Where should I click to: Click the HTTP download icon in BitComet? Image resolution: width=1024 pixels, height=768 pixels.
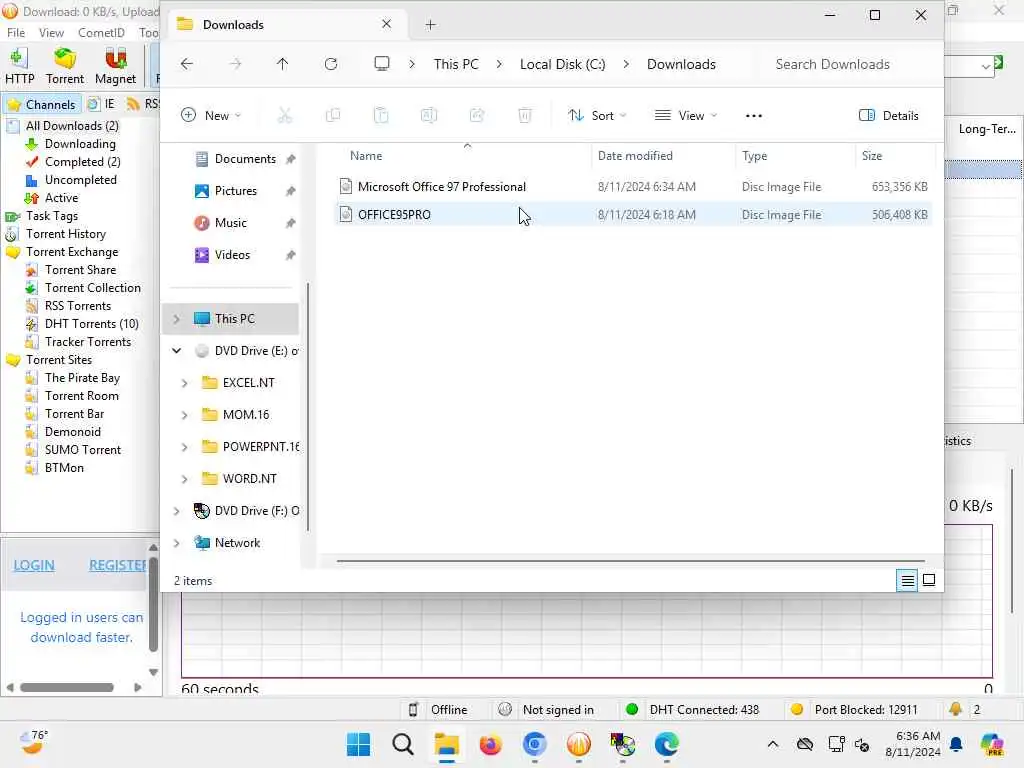click(x=19, y=66)
